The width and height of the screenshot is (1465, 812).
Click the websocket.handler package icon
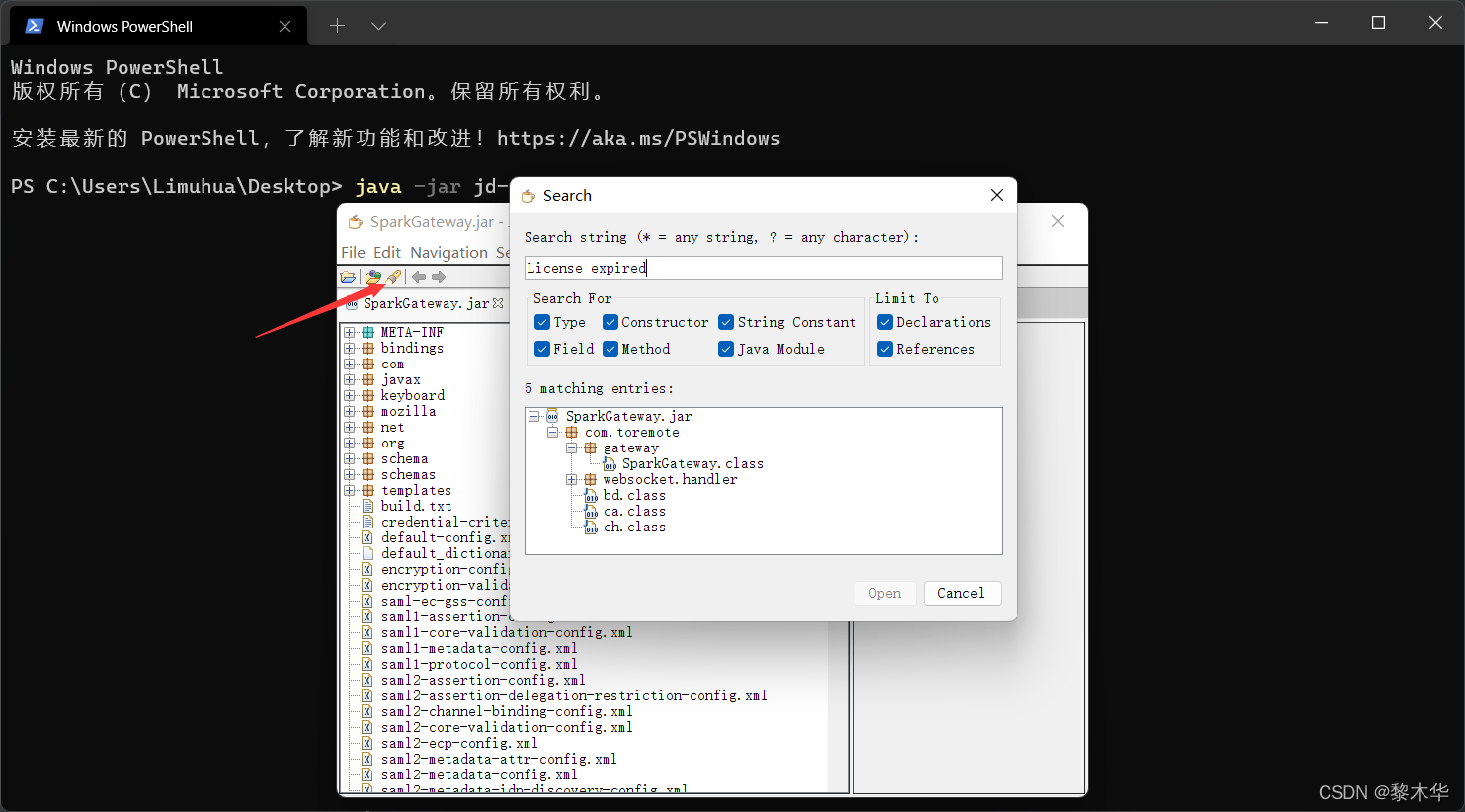pyautogui.click(x=590, y=479)
